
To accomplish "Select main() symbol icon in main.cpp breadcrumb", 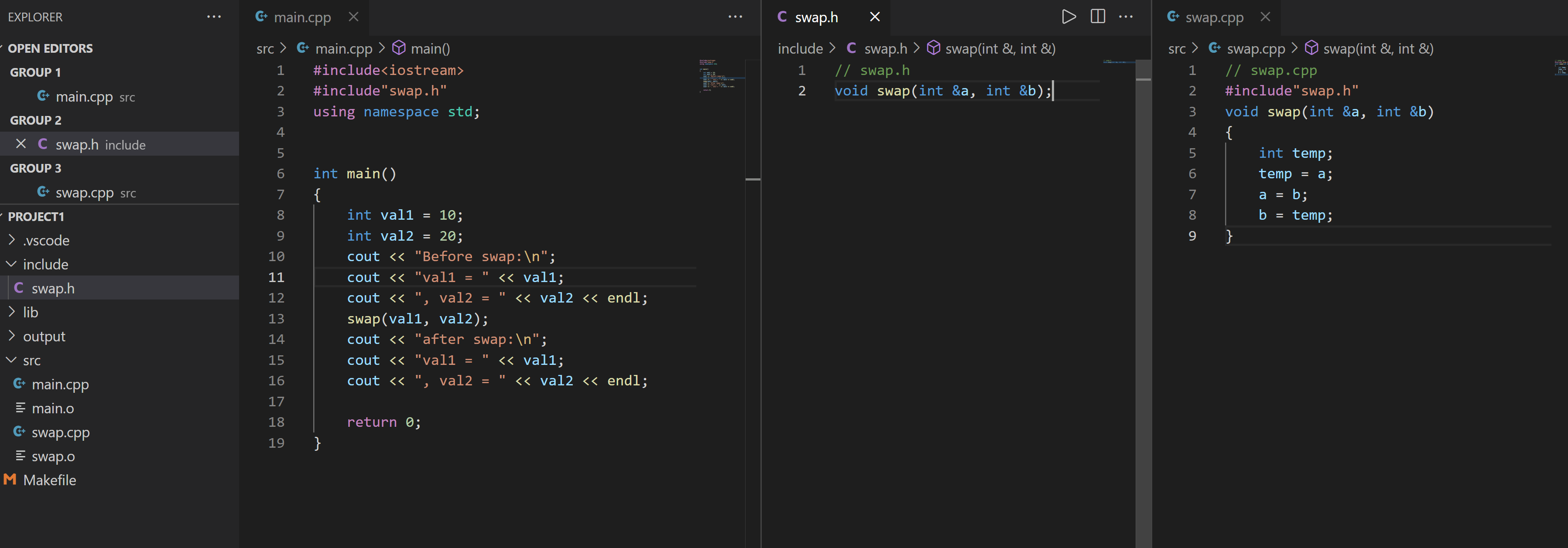I will [x=399, y=48].
